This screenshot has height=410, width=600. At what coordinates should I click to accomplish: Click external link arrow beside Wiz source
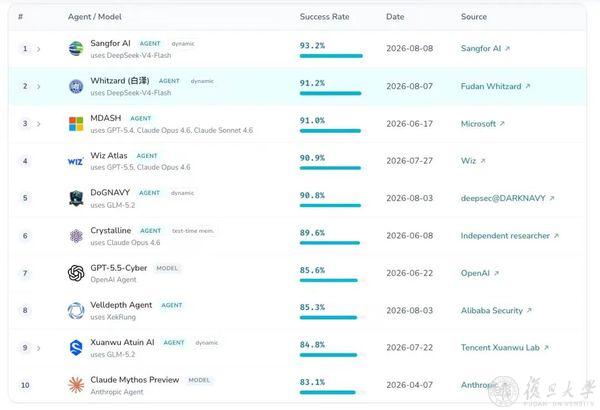(x=483, y=161)
